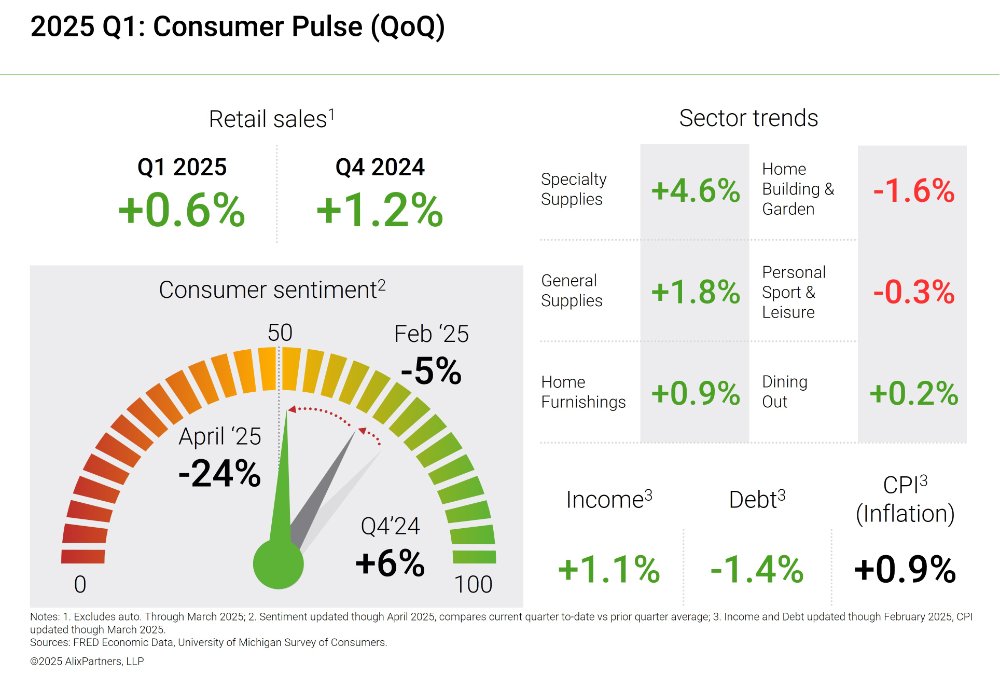This screenshot has width=1000, height=674.
Task: Click the Q4 2024 retail sales +1.2% value
Action: tap(379, 211)
